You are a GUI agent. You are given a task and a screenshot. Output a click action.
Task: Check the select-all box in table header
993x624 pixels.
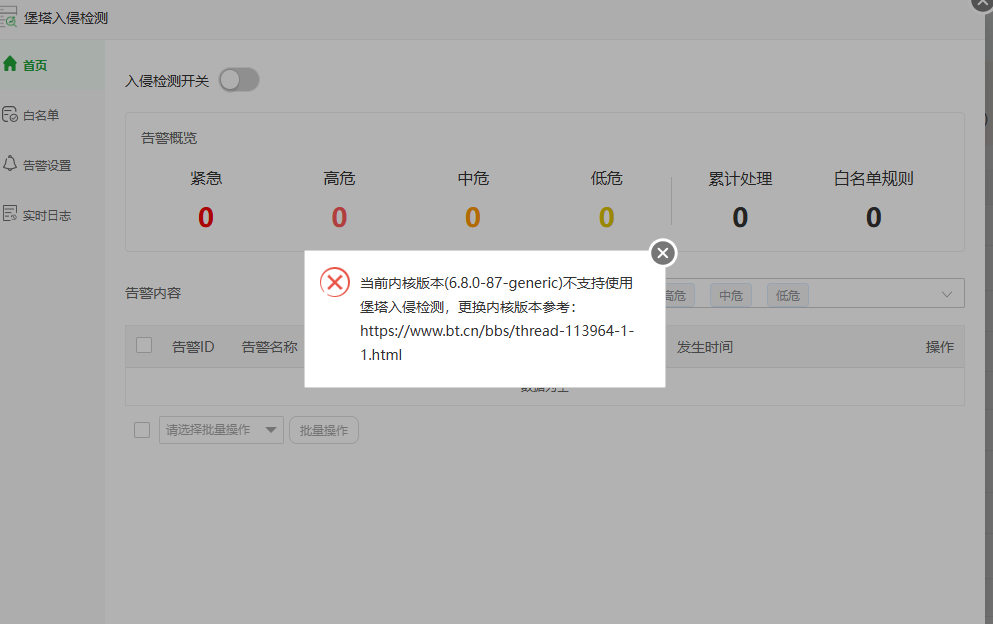pyautogui.click(x=144, y=345)
